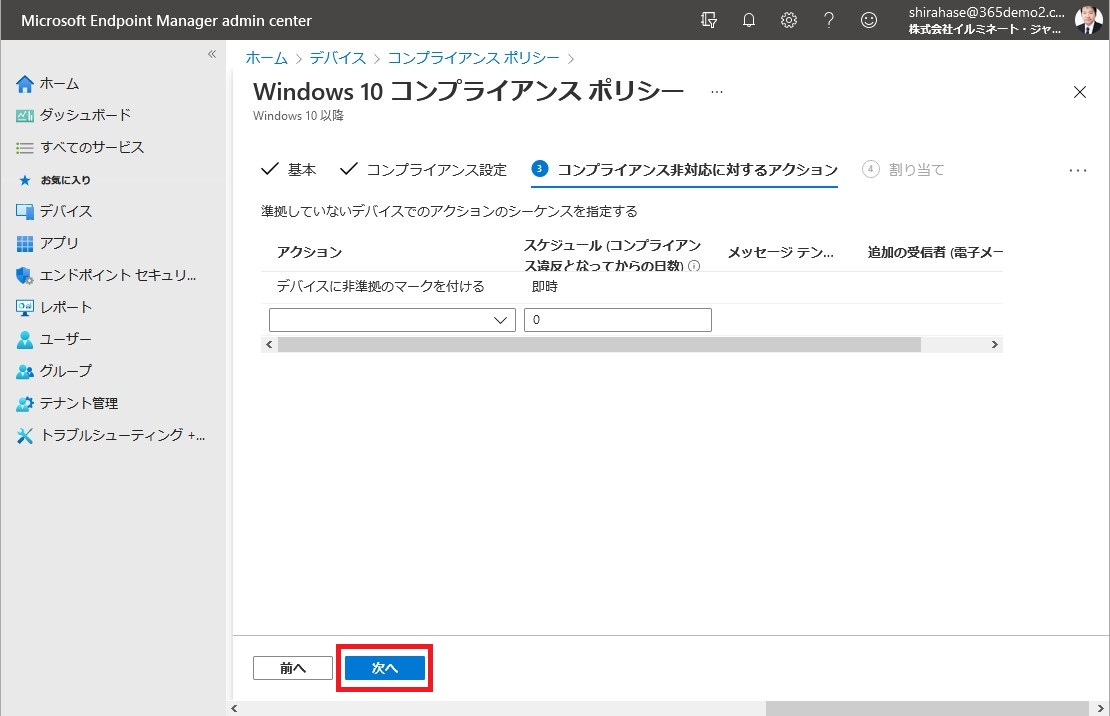Click the 次へ button
Screen dimensions: 1110x716
(385, 668)
